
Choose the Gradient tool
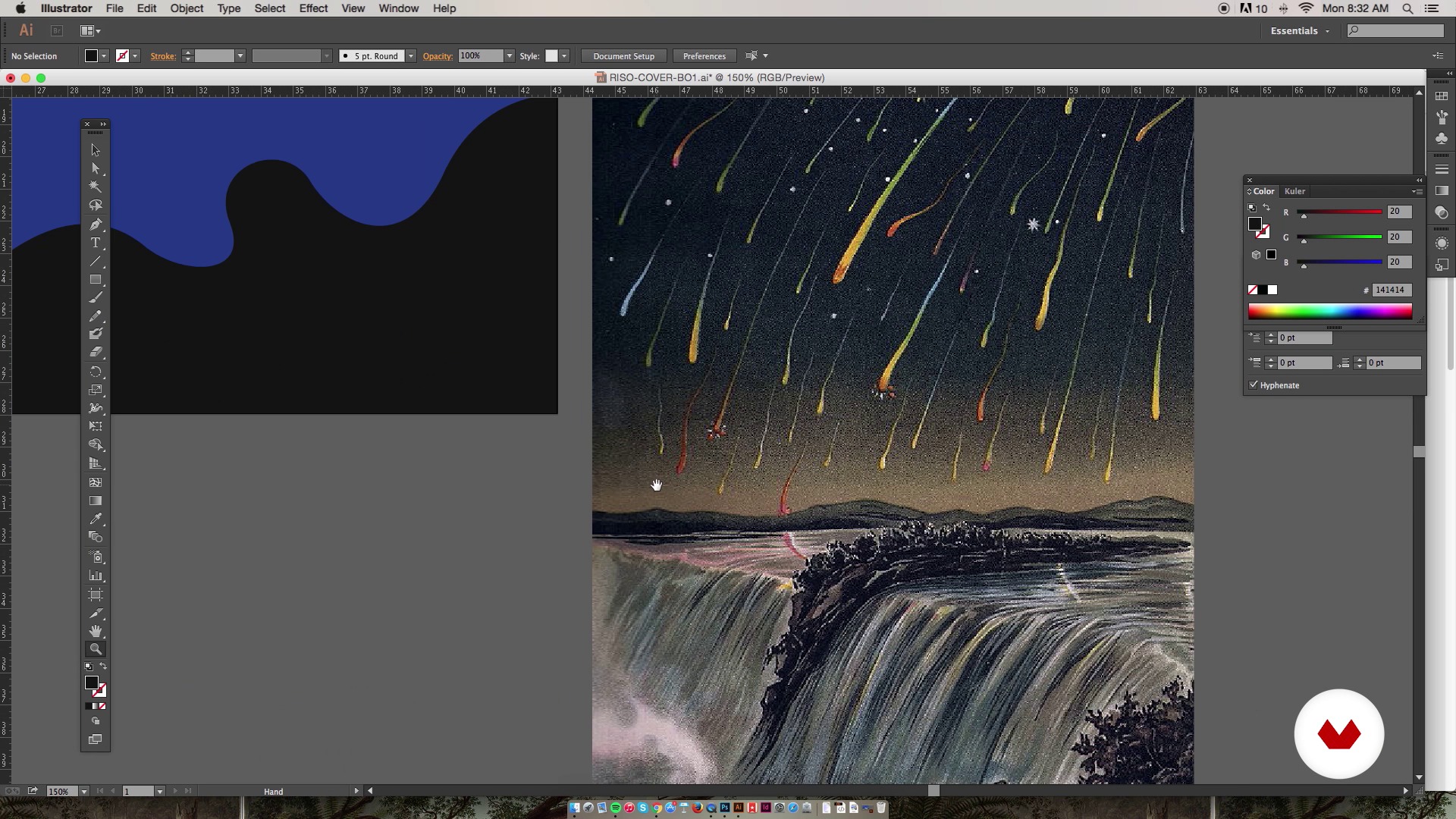pos(96,500)
